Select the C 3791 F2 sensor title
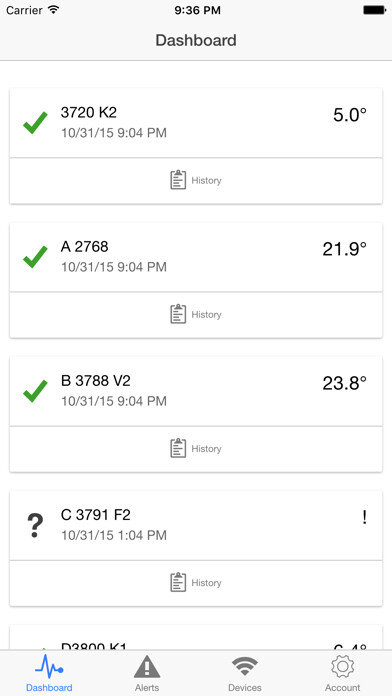This screenshot has width=392, height=696. 95,515
